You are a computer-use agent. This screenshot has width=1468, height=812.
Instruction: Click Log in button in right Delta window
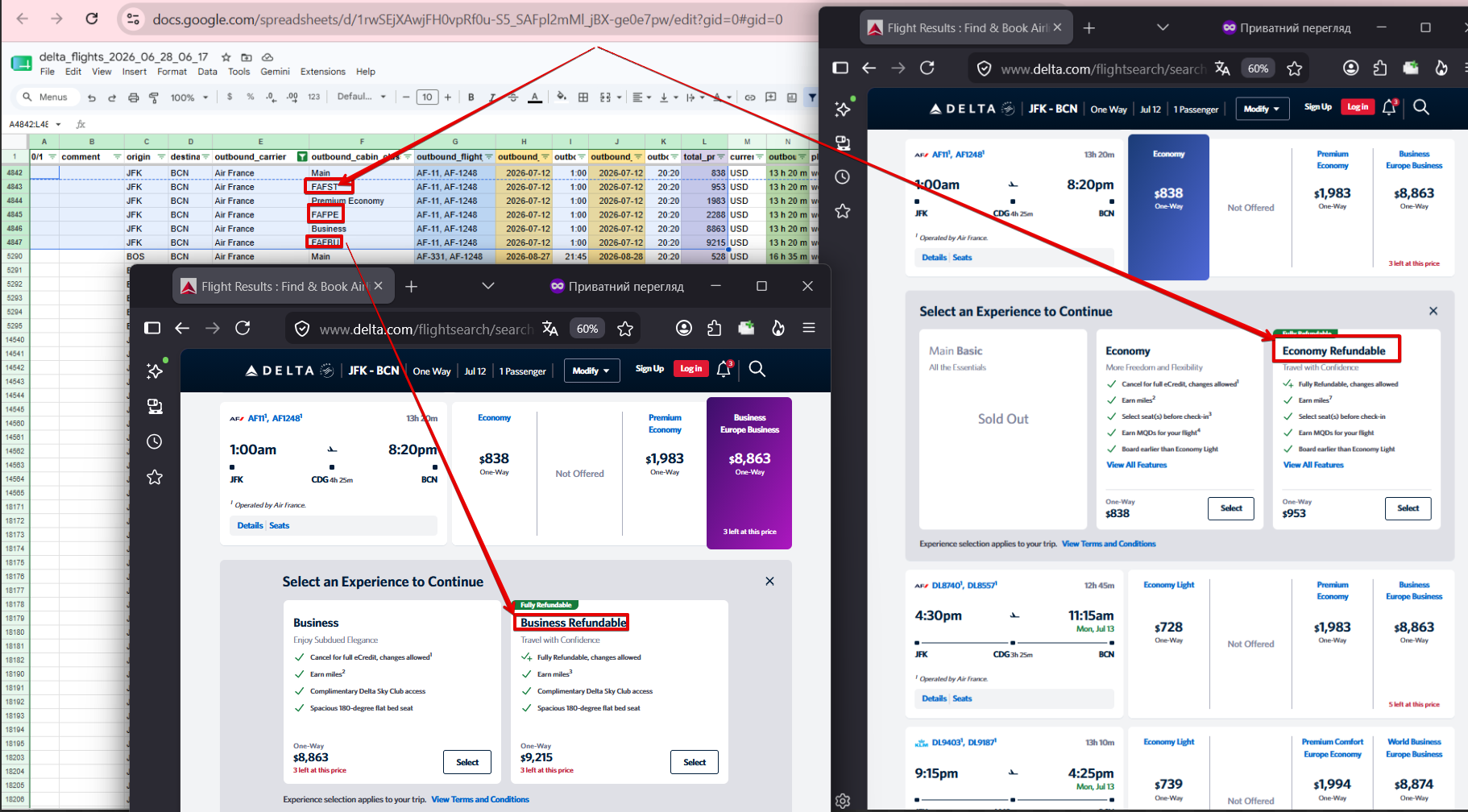[1357, 107]
